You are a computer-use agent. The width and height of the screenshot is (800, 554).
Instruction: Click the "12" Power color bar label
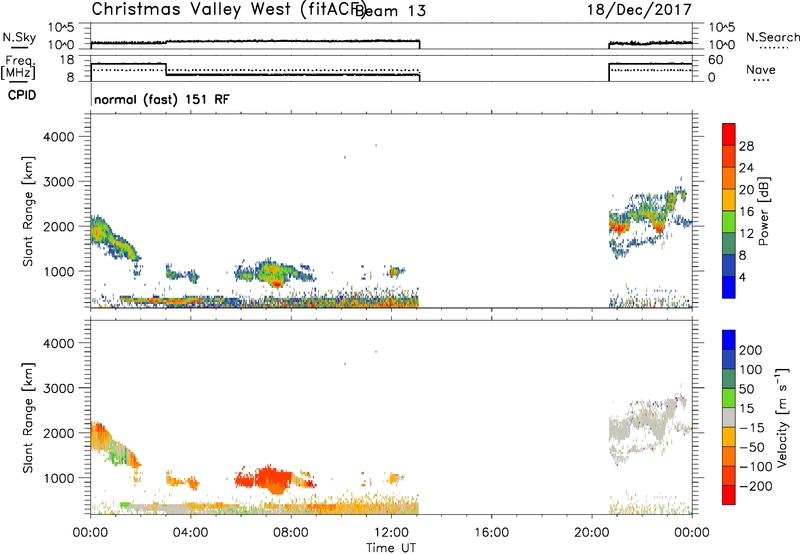coord(746,234)
